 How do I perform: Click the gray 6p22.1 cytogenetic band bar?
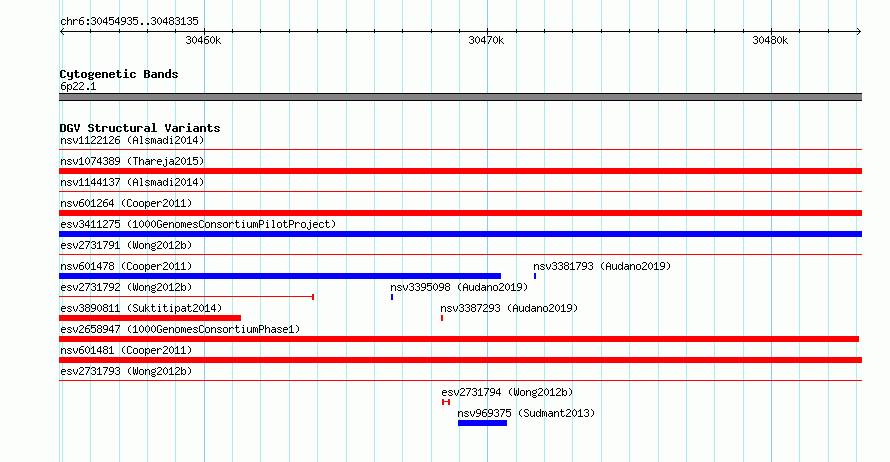pyautogui.click(x=460, y=97)
